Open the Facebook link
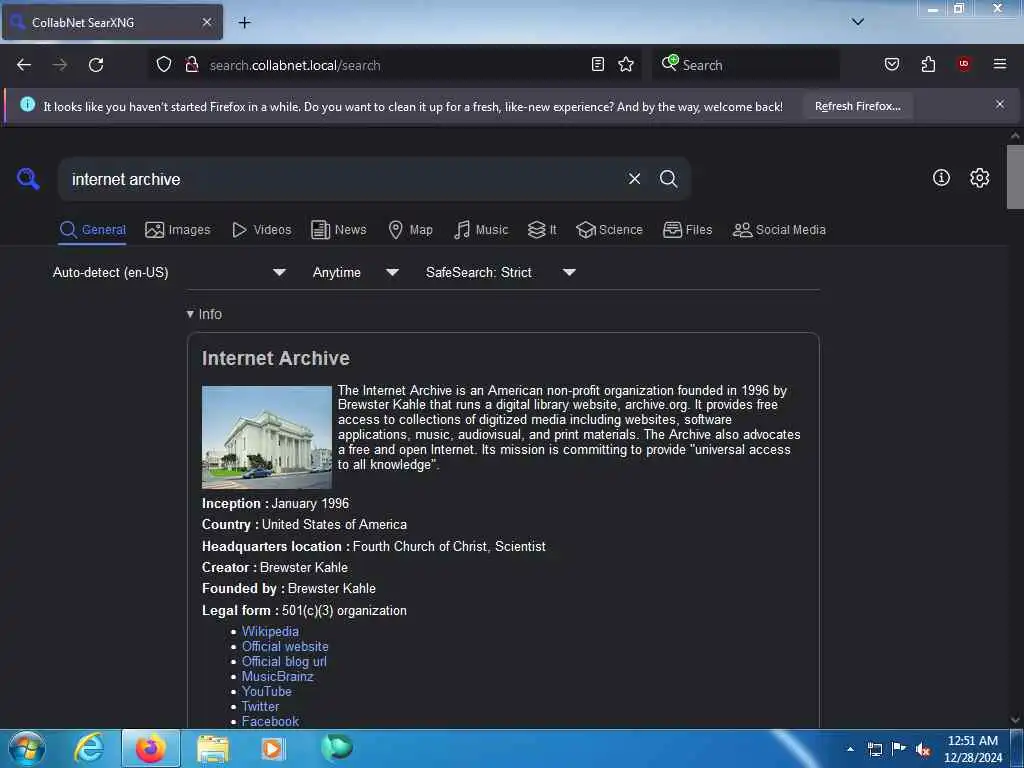The height and width of the screenshot is (768, 1024). tap(270, 721)
